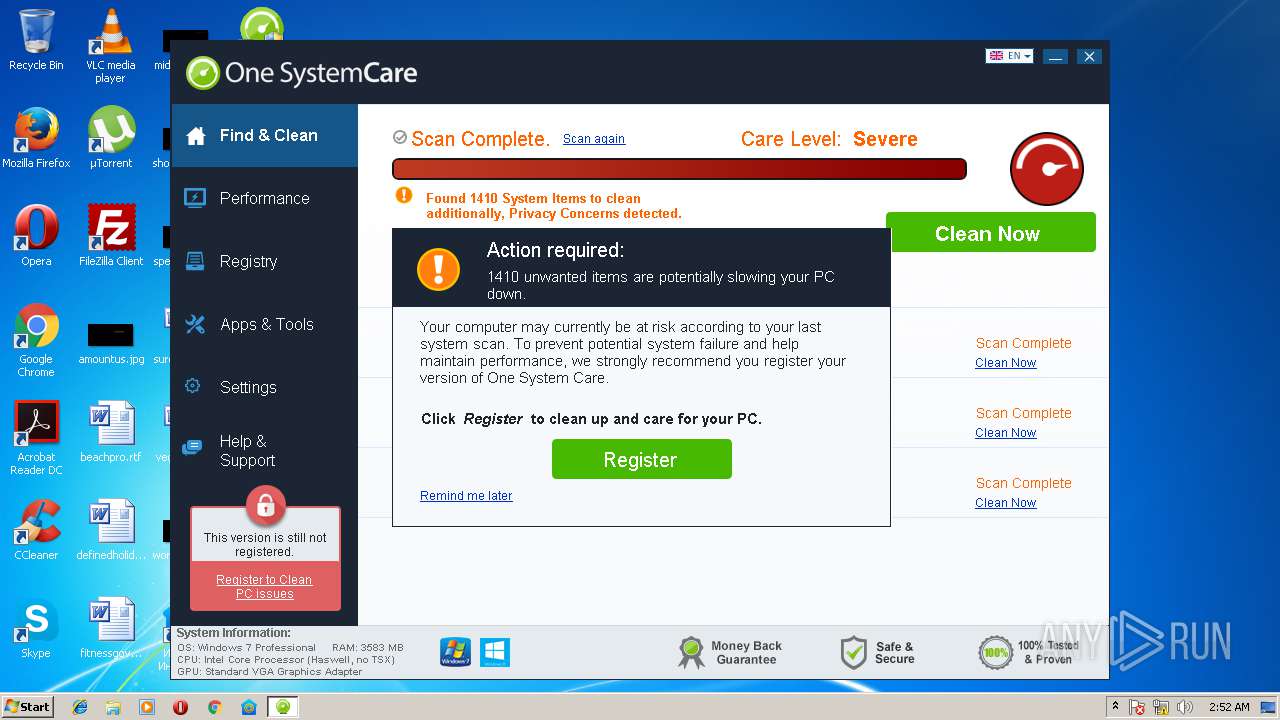Screen dimensions: 1280x720
Task: Open the Acrobat Reader DC desktop icon
Action: (x=36, y=438)
